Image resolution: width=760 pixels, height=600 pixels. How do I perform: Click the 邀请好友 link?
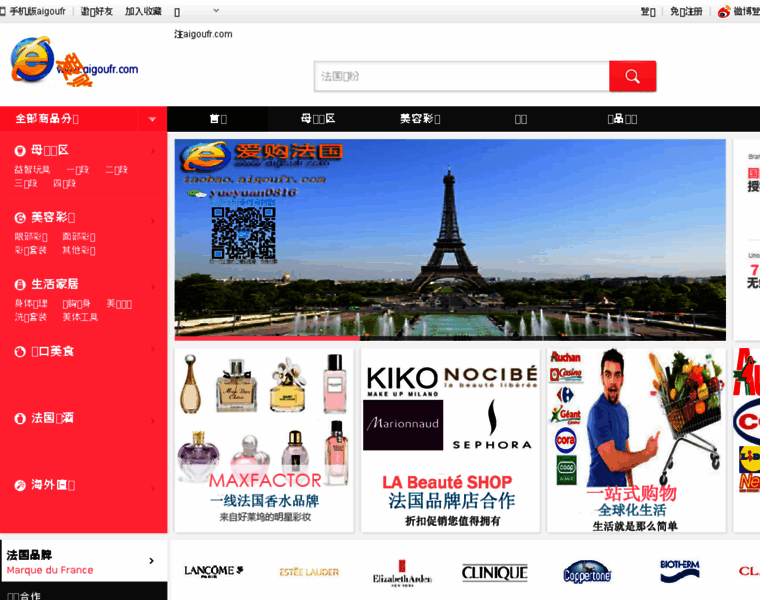click(x=96, y=11)
